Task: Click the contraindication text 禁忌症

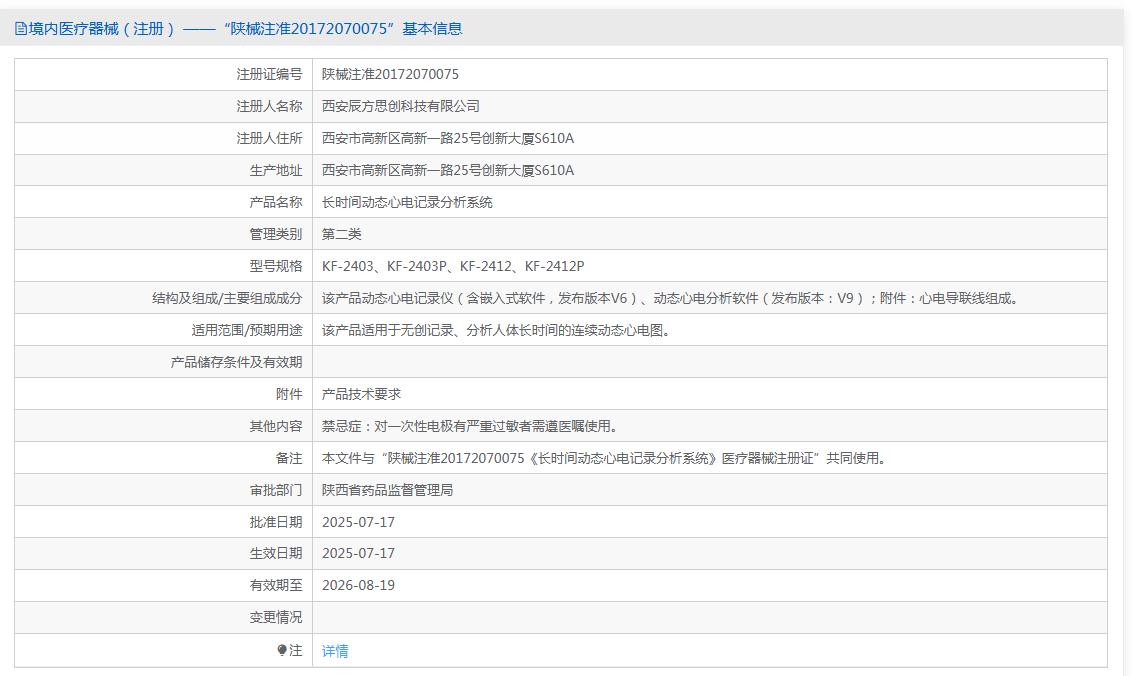Action: click(469, 426)
